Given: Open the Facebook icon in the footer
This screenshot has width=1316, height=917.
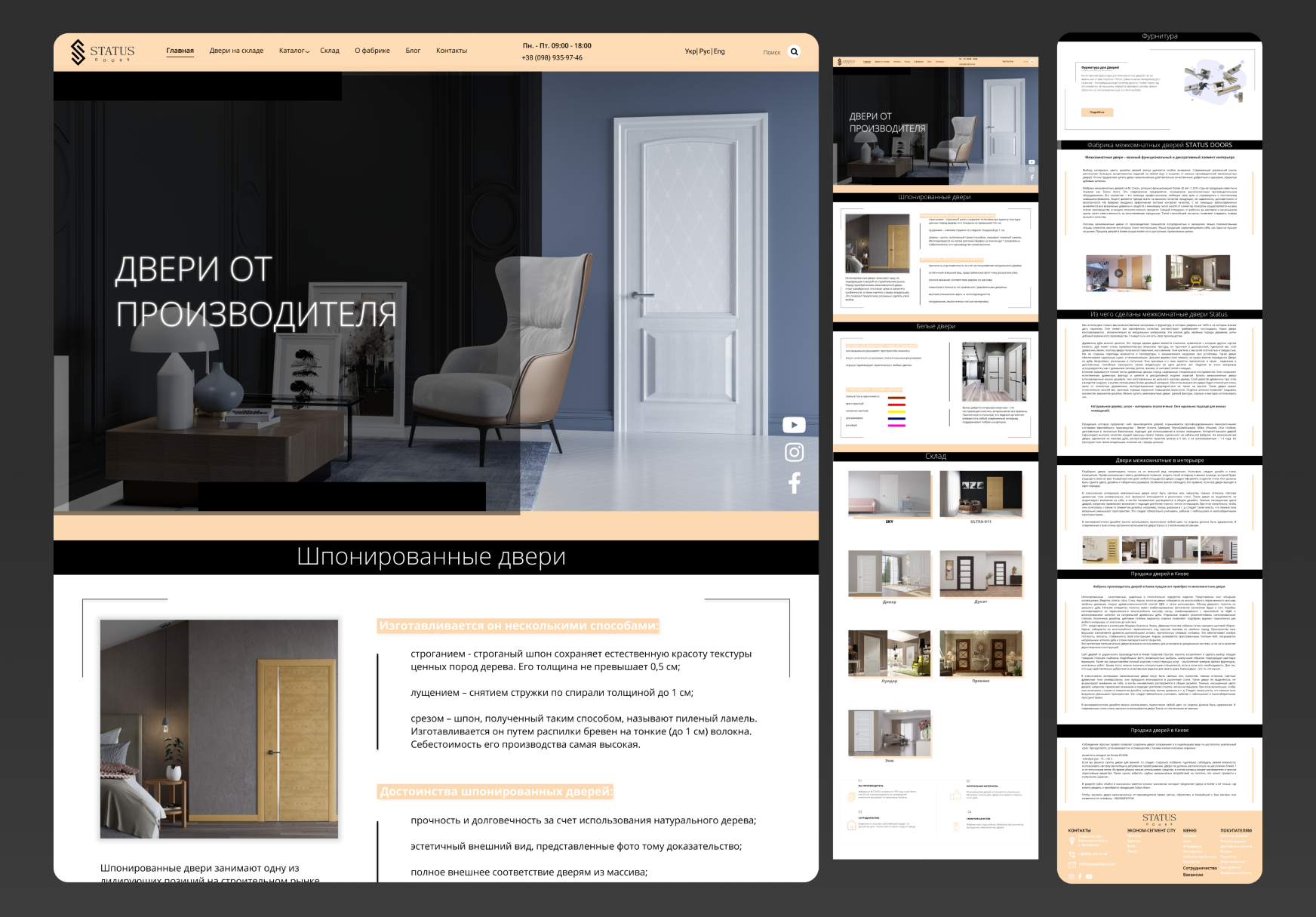Looking at the screenshot, I should (1080, 876).
